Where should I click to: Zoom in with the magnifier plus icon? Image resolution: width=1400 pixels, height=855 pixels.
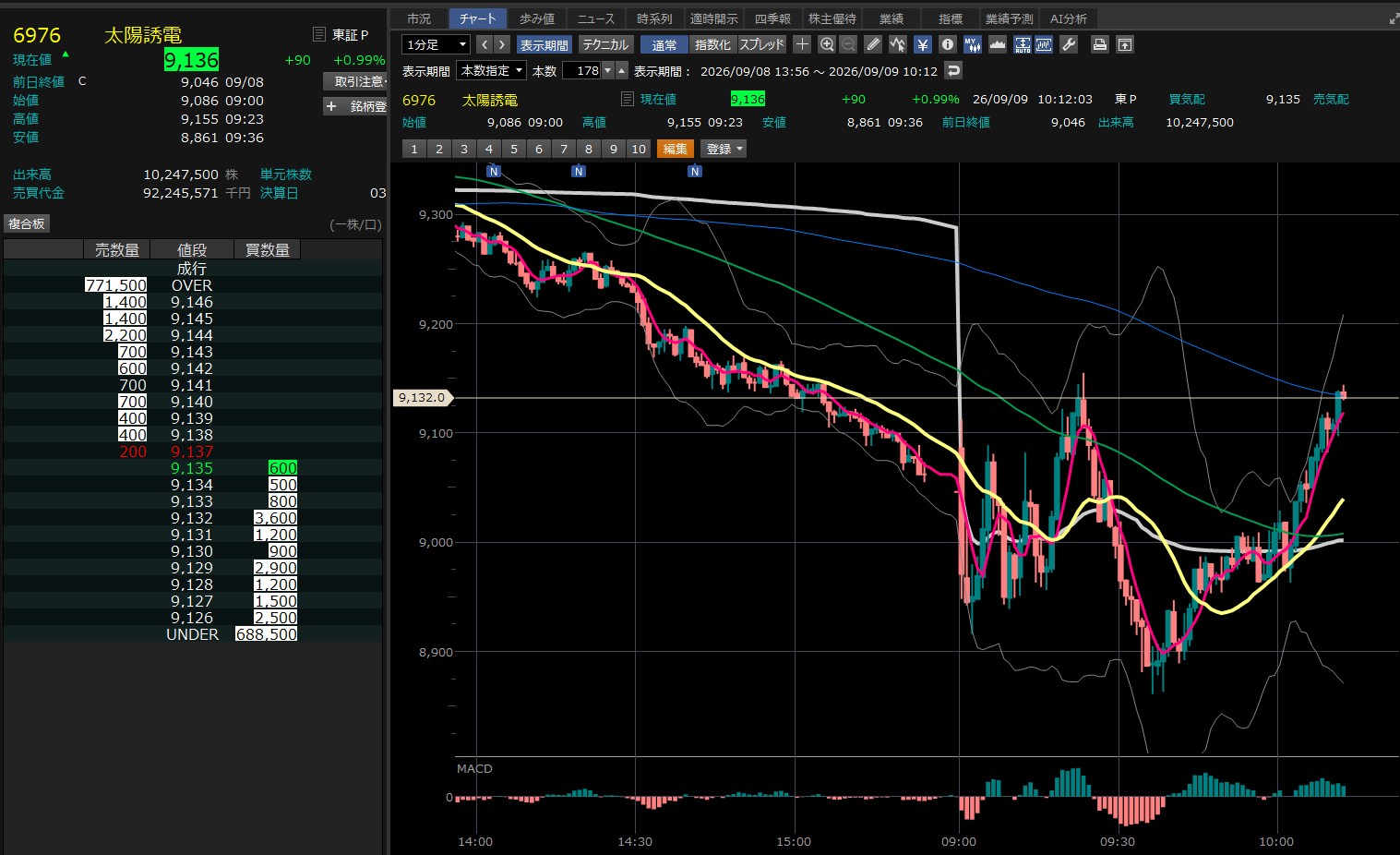827,44
